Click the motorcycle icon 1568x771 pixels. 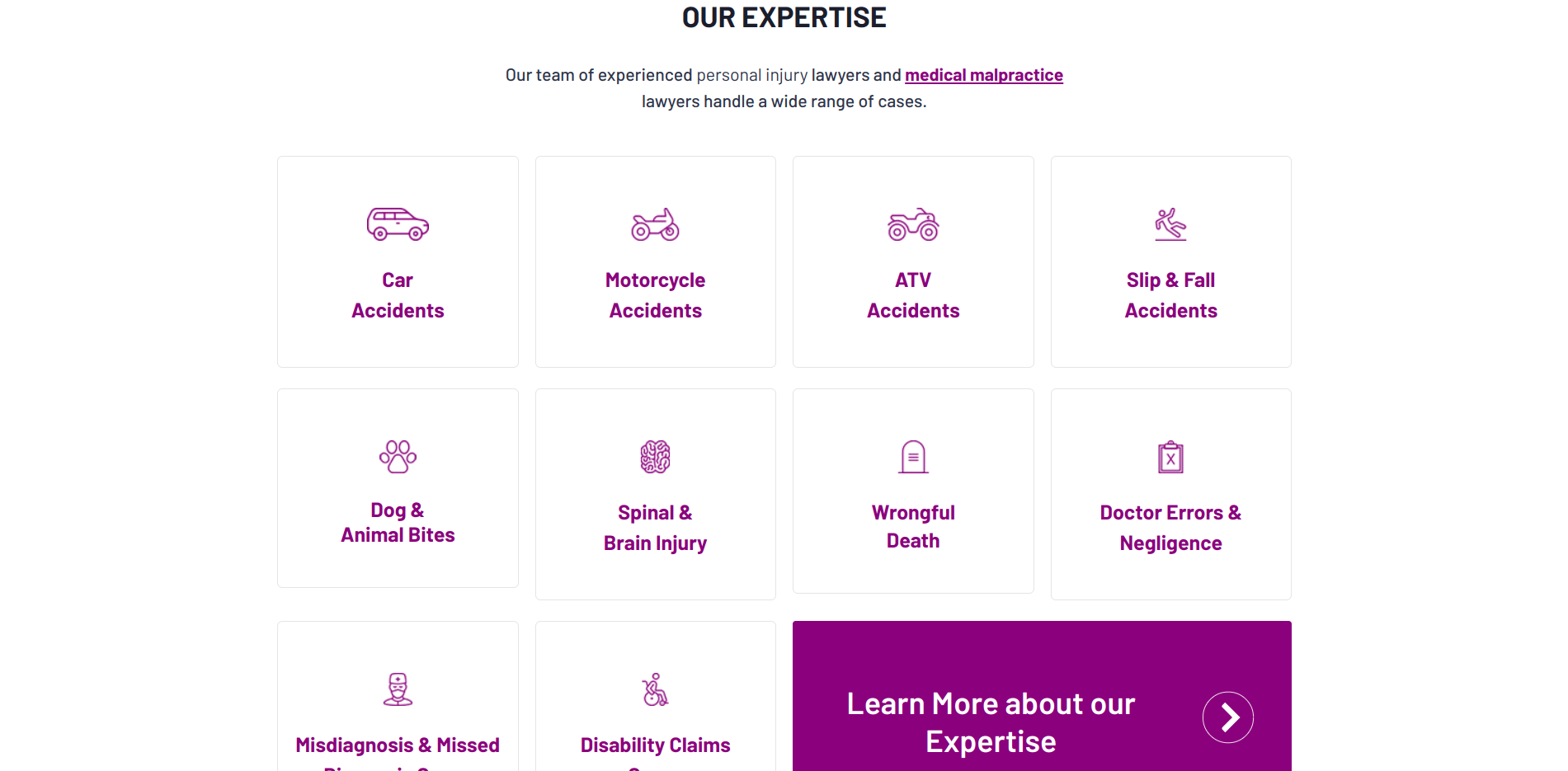[x=655, y=224]
